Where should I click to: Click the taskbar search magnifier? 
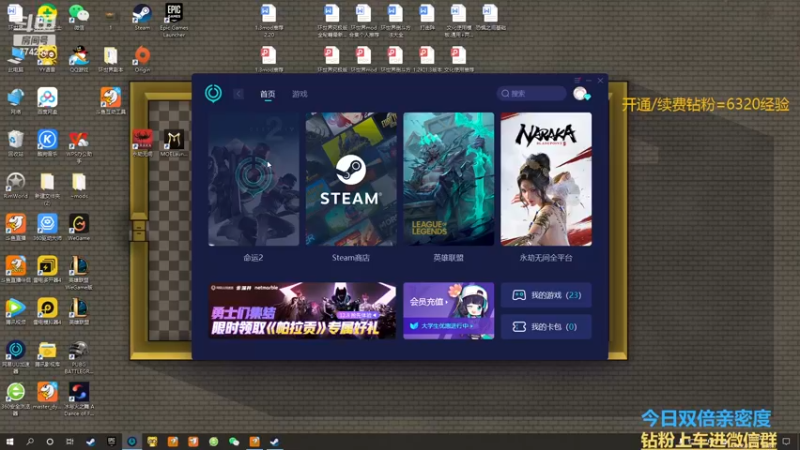tap(30, 441)
